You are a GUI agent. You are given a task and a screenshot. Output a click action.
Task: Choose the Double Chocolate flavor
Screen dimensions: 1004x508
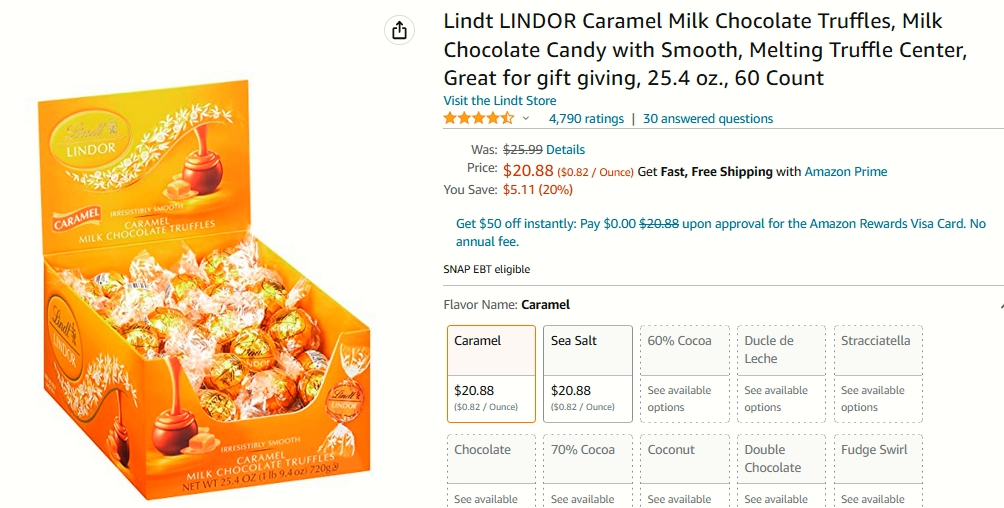point(781,471)
